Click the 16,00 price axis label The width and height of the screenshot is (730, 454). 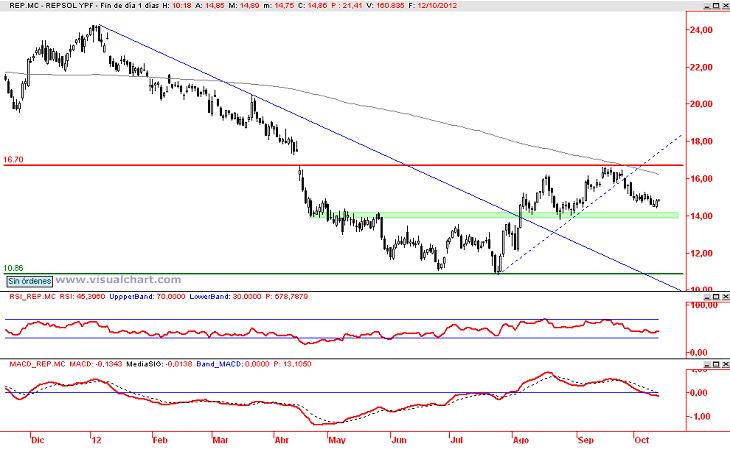point(701,178)
